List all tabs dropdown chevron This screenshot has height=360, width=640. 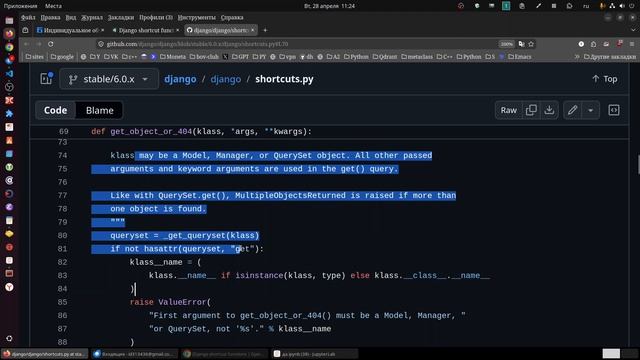[x=633, y=30]
